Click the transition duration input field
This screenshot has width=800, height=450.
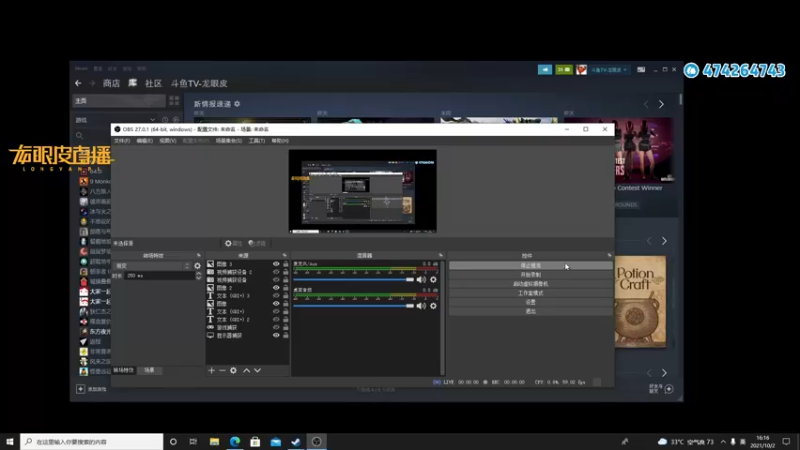(159, 276)
